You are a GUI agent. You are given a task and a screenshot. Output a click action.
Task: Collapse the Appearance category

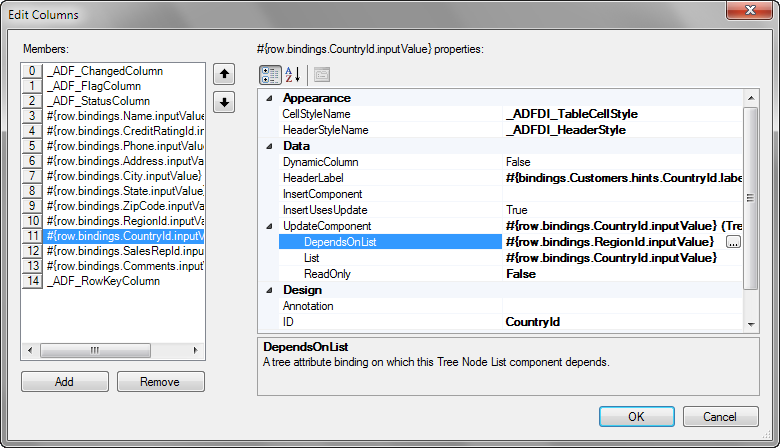point(269,98)
